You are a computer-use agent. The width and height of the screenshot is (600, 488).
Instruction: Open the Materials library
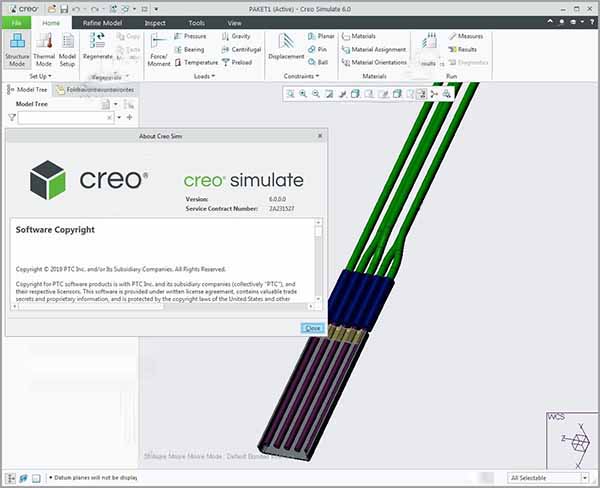tap(359, 36)
